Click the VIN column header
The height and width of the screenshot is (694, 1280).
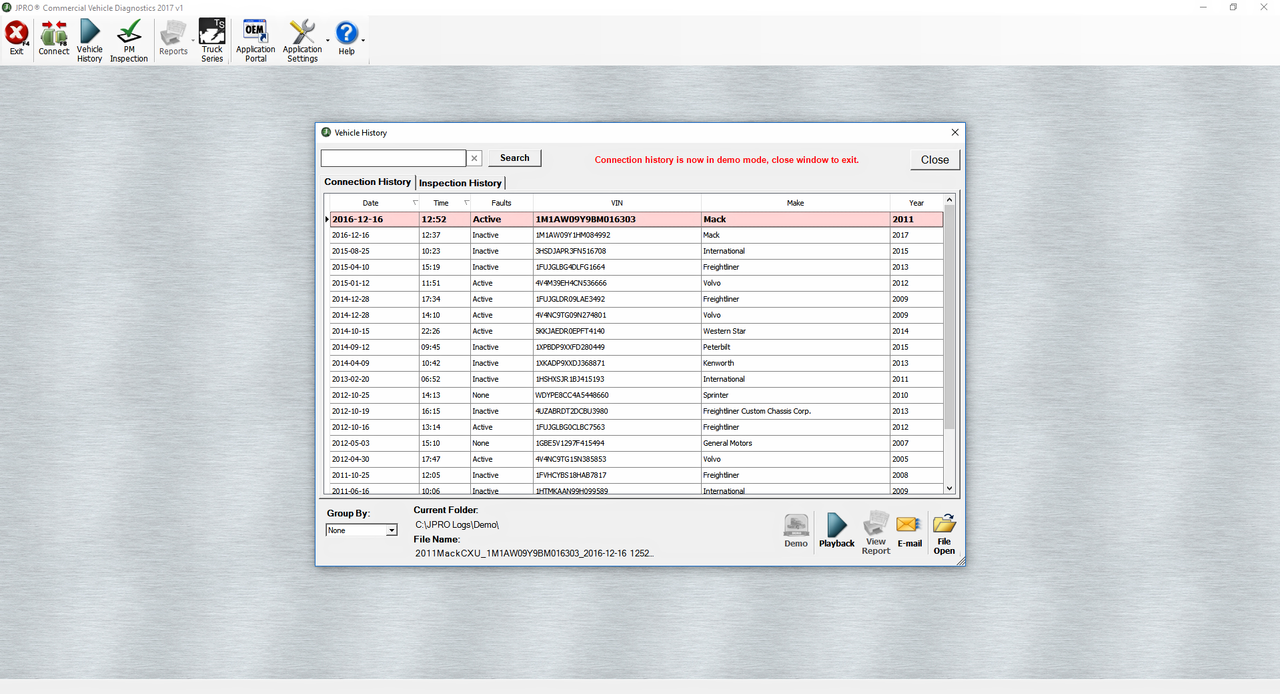coord(617,203)
